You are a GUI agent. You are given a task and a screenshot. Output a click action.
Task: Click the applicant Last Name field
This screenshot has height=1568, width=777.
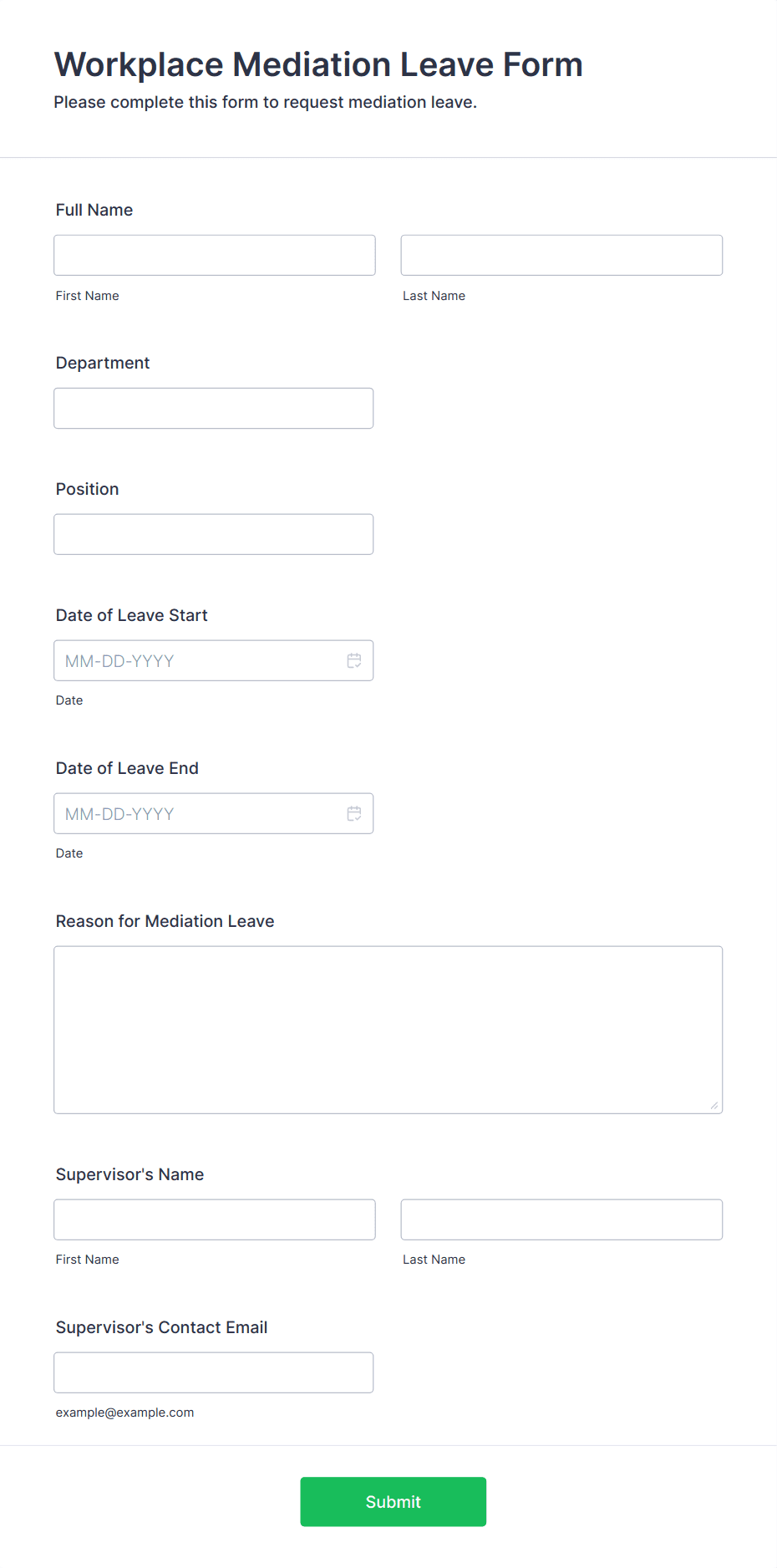(x=561, y=255)
